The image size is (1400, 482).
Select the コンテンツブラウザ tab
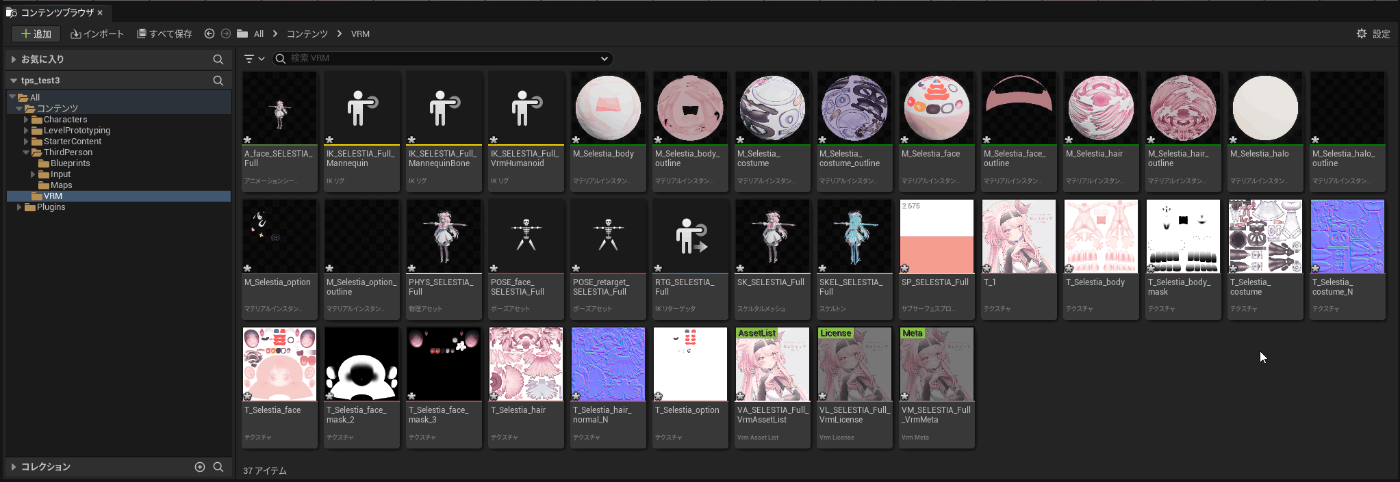click(x=56, y=11)
